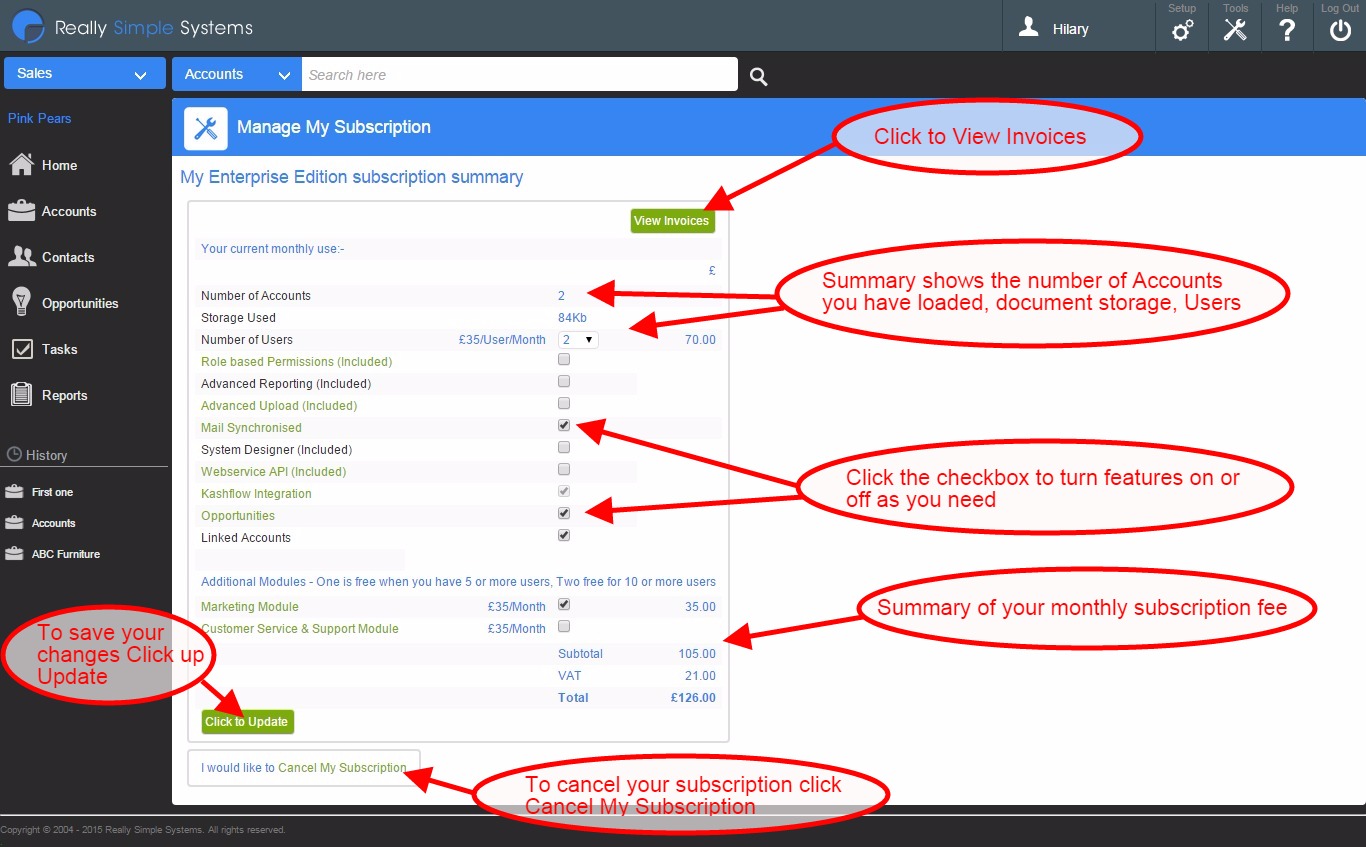Enable Customer Service & Support Module checkbox
This screenshot has height=847, width=1366.
(x=564, y=626)
